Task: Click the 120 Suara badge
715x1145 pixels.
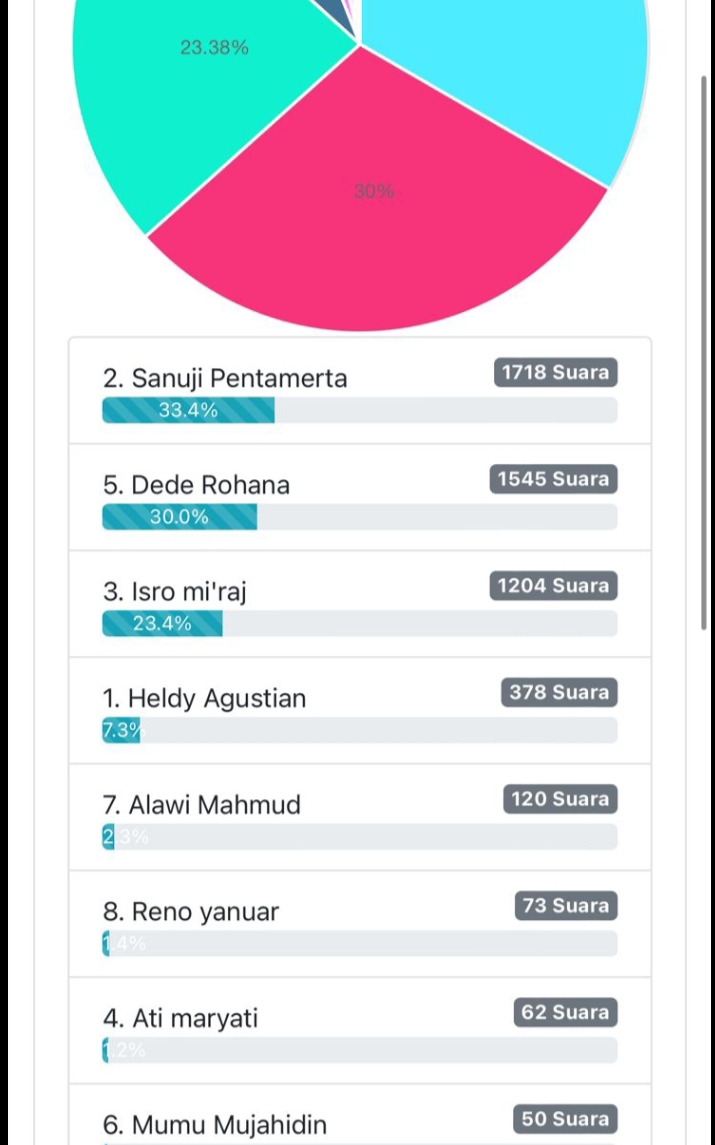Action: pyautogui.click(x=560, y=800)
